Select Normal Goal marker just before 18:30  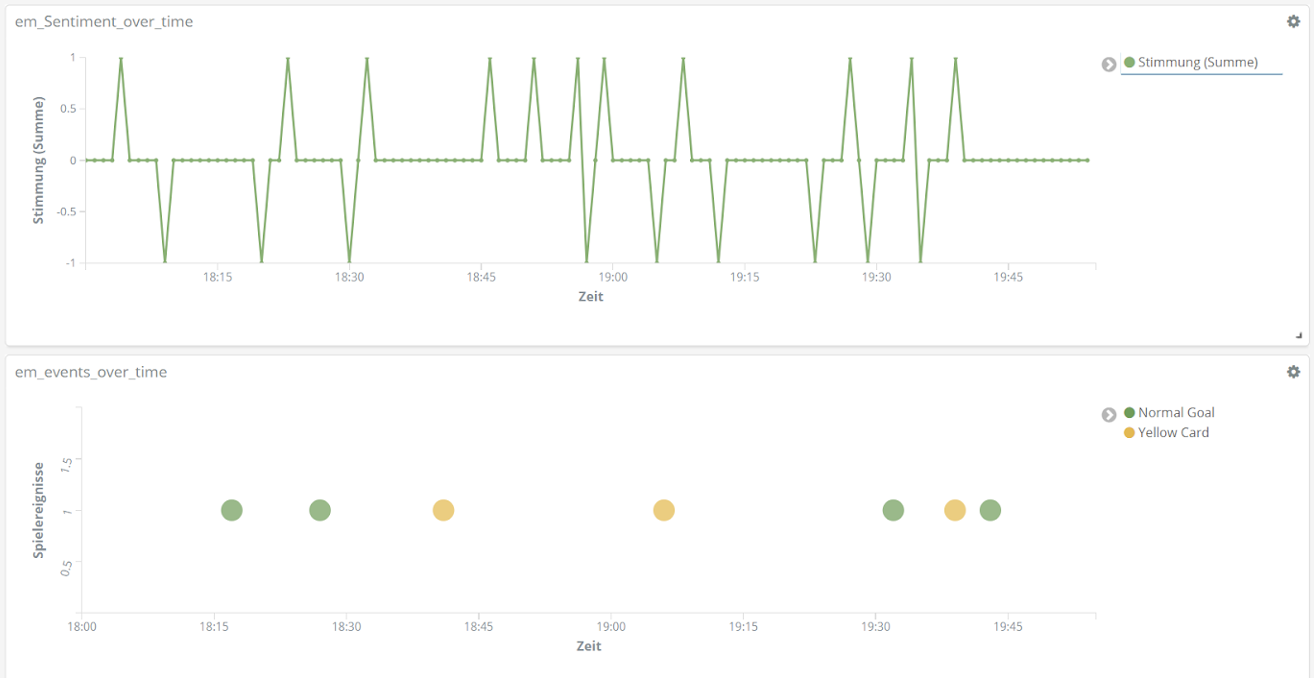(320, 510)
